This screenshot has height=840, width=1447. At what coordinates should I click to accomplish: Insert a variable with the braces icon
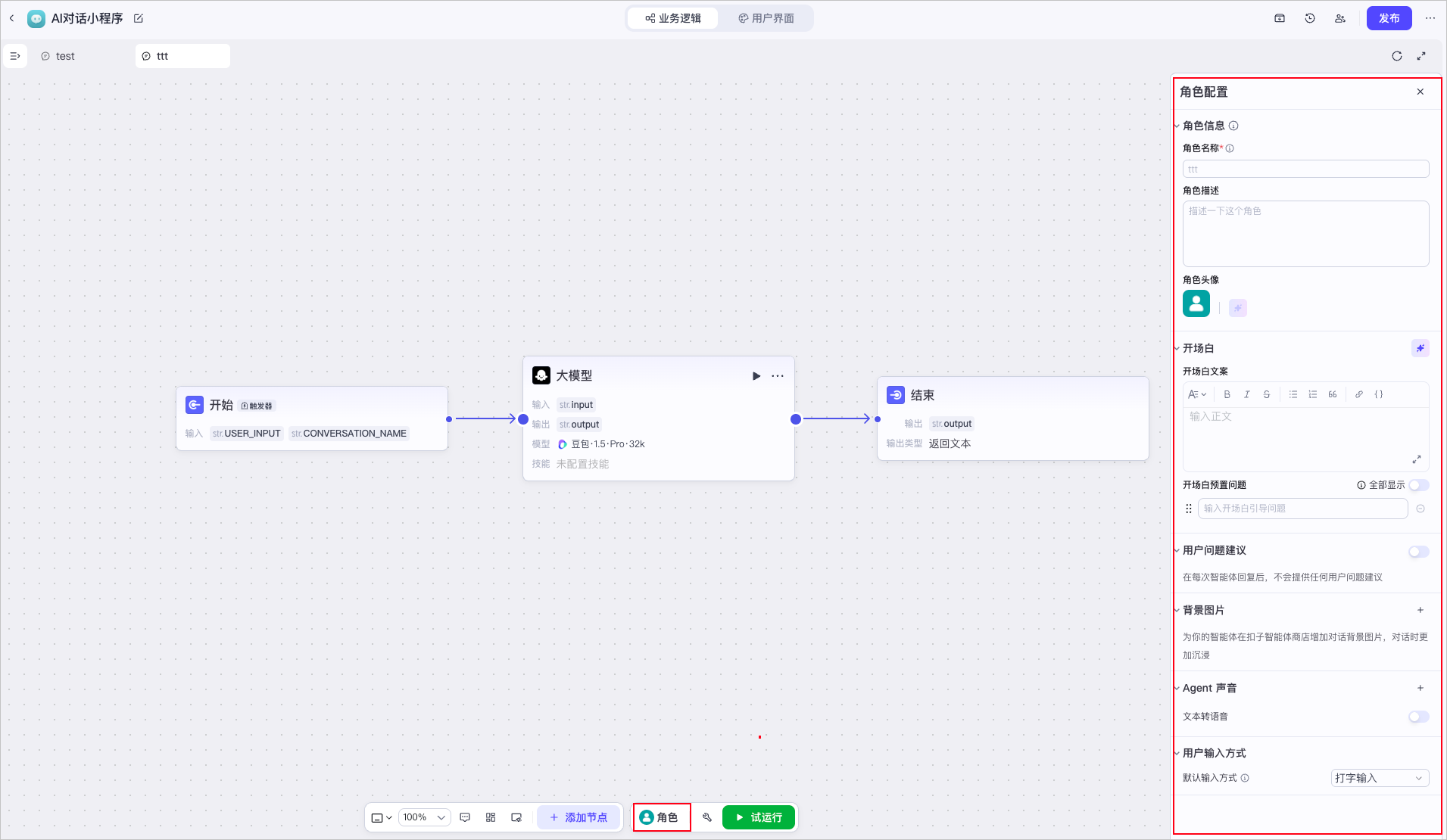pyautogui.click(x=1379, y=394)
